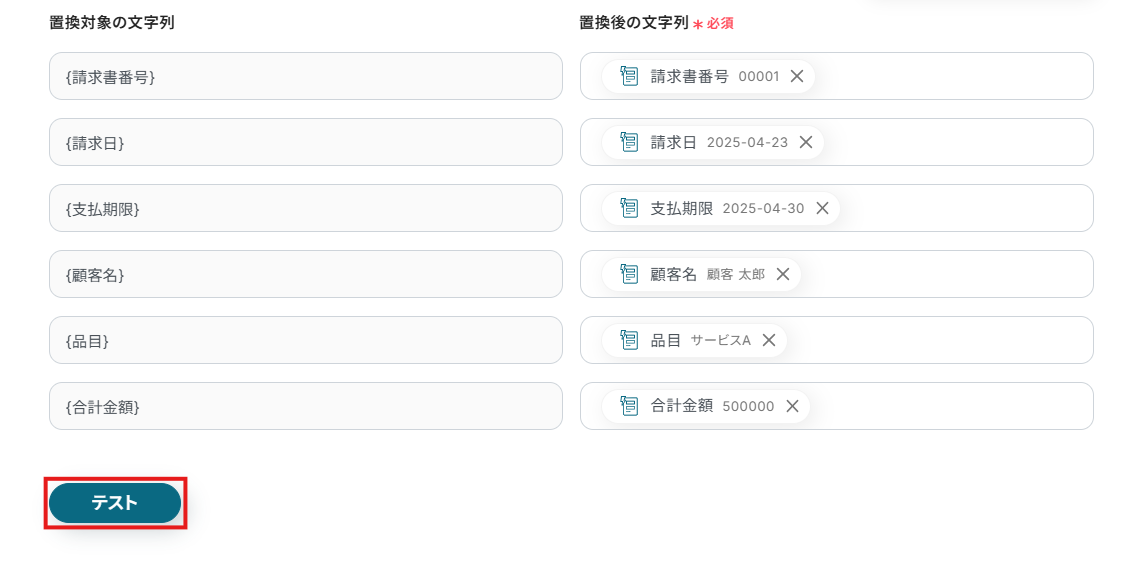Click the sheet icon beside 請求日
Image resolution: width=1145 pixels, height=575 pixels.
tap(629, 142)
